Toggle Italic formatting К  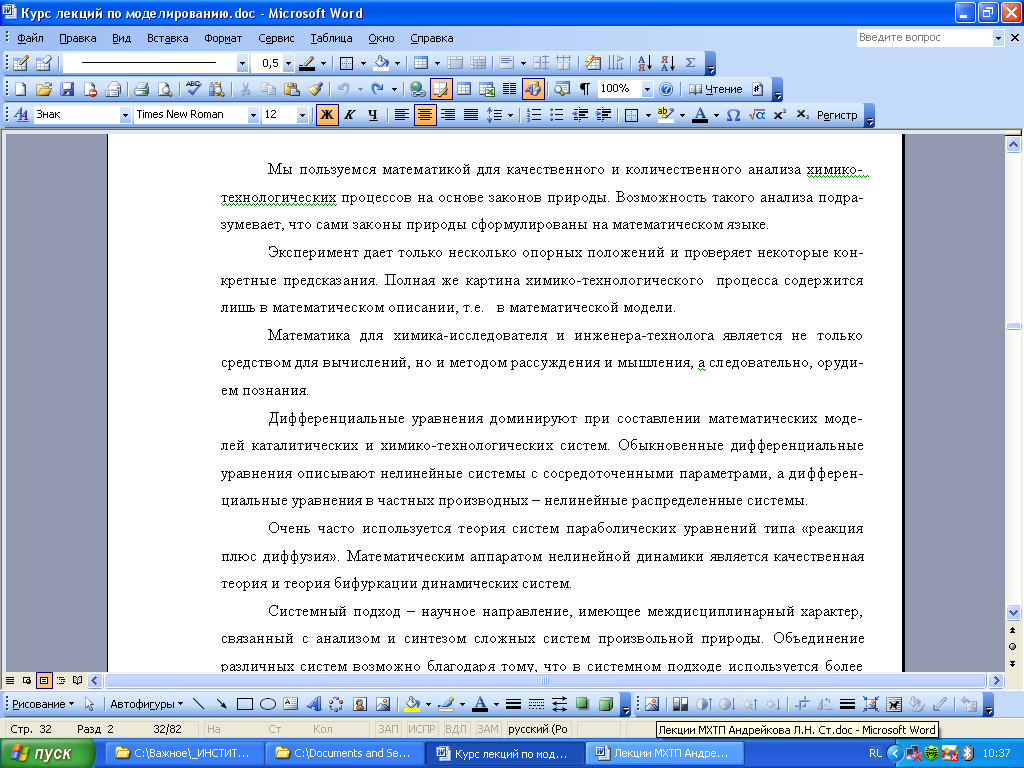coord(350,115)
